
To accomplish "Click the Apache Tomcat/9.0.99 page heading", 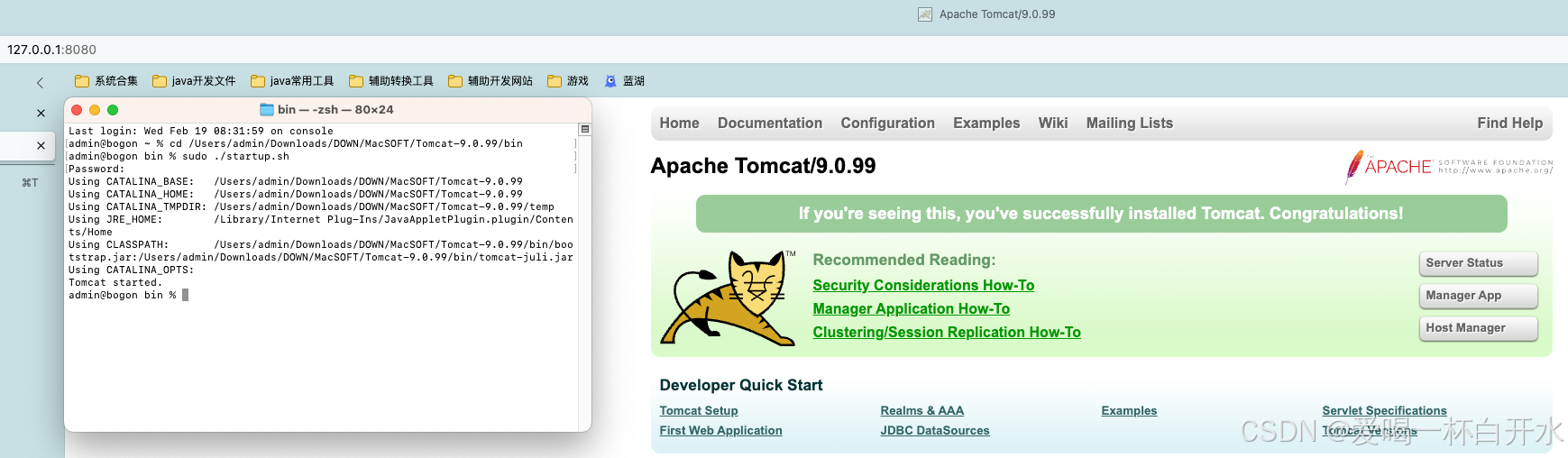I will [763, 166].
